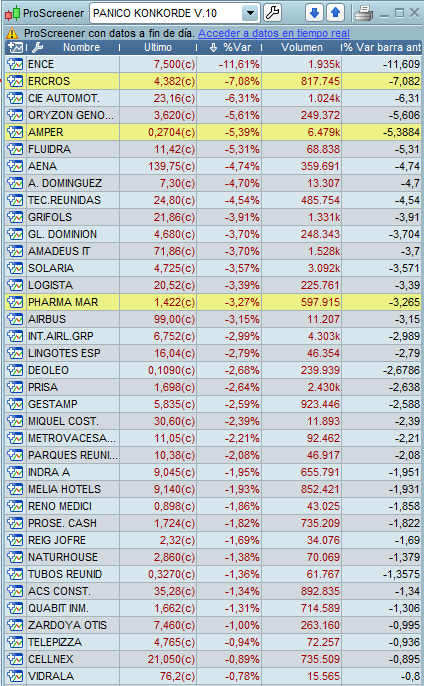Select the RENO MEDICI name cell

[x=73, y=506]
